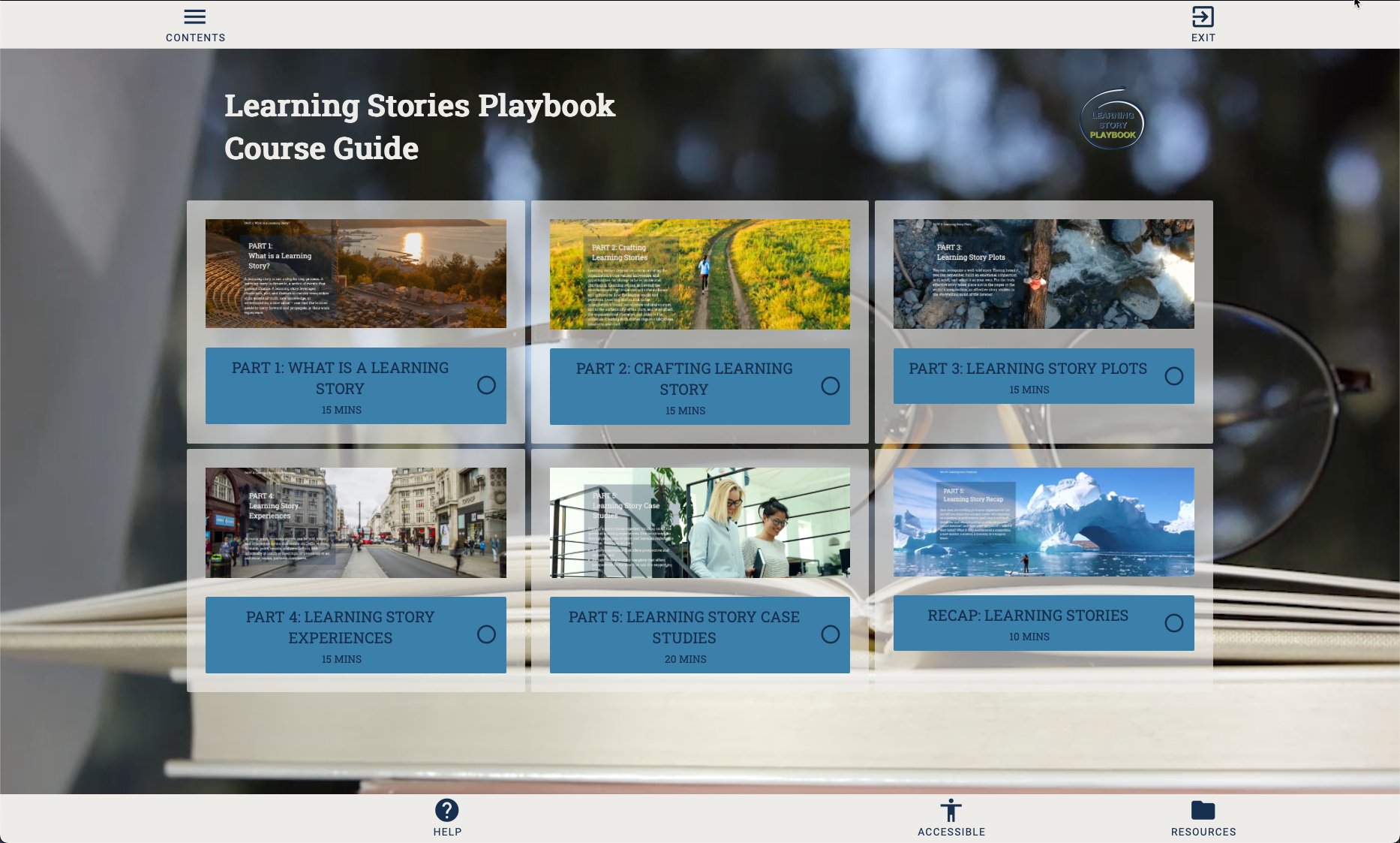Open Part 4: Learning Story Experiences
1400x843 pixels.
(356, 635)
